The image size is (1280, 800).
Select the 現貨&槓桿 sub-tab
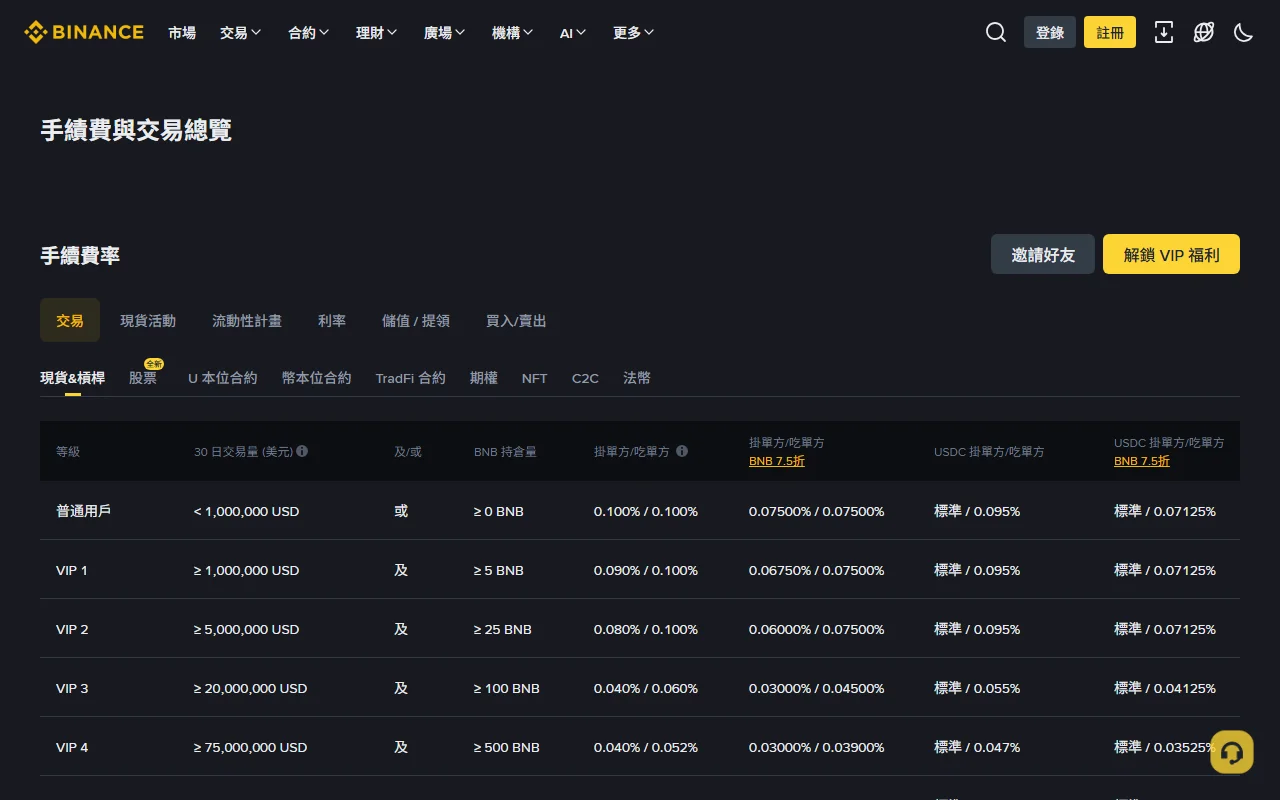pyautogui.click(x=72, y=377)
